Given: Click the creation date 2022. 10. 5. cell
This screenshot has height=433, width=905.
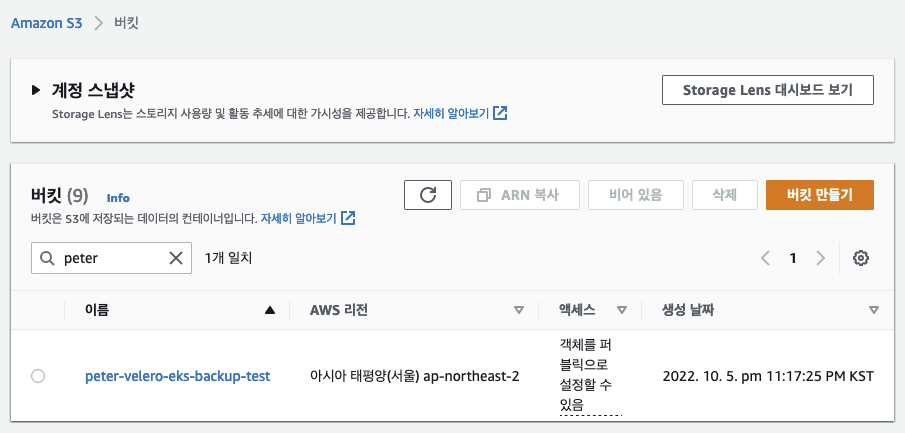Looking at the screenshot, I should tap(768, 376).
